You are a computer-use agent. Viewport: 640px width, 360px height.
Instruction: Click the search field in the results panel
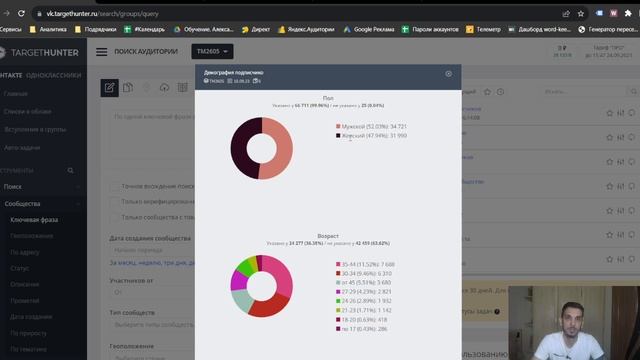click(584, 92)
